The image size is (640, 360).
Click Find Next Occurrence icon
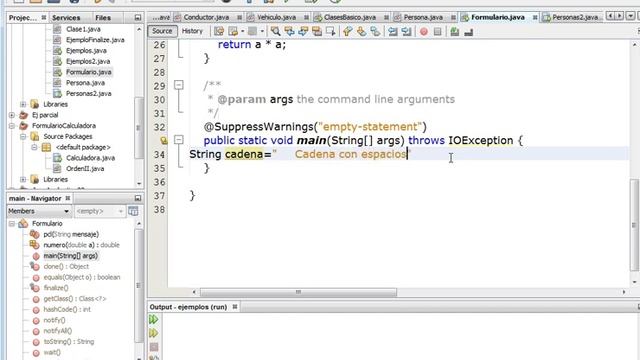coord(303,31)
